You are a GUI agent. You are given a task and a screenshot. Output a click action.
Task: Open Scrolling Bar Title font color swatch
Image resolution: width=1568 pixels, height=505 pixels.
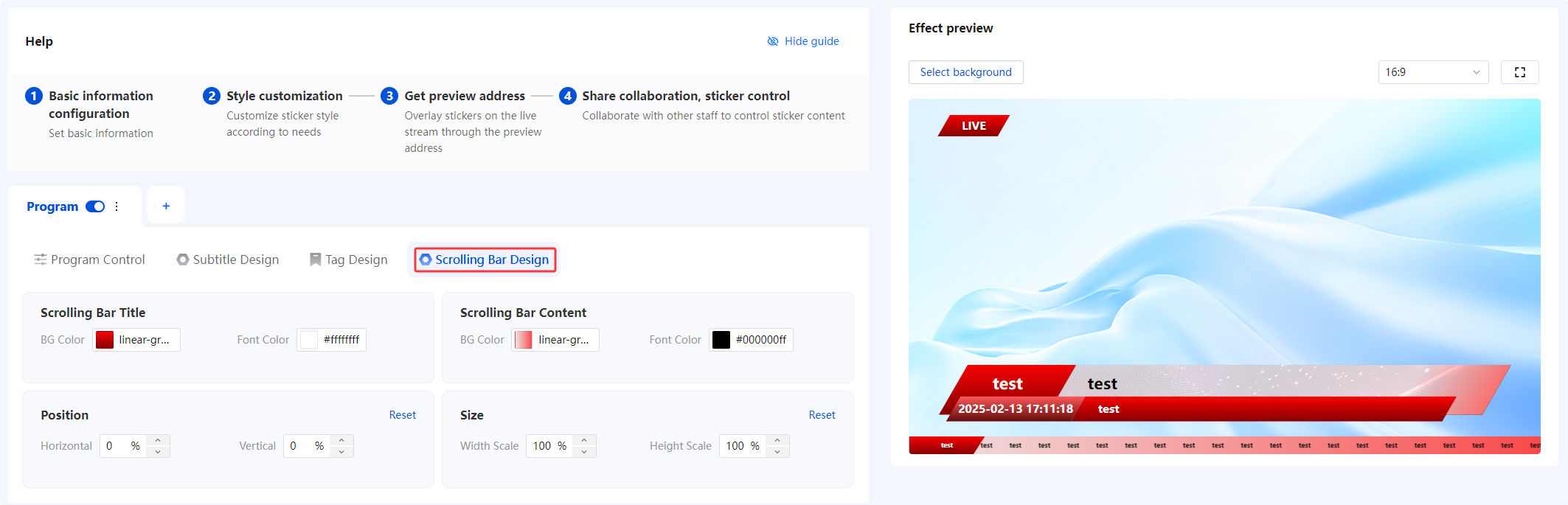pos(309,340)
